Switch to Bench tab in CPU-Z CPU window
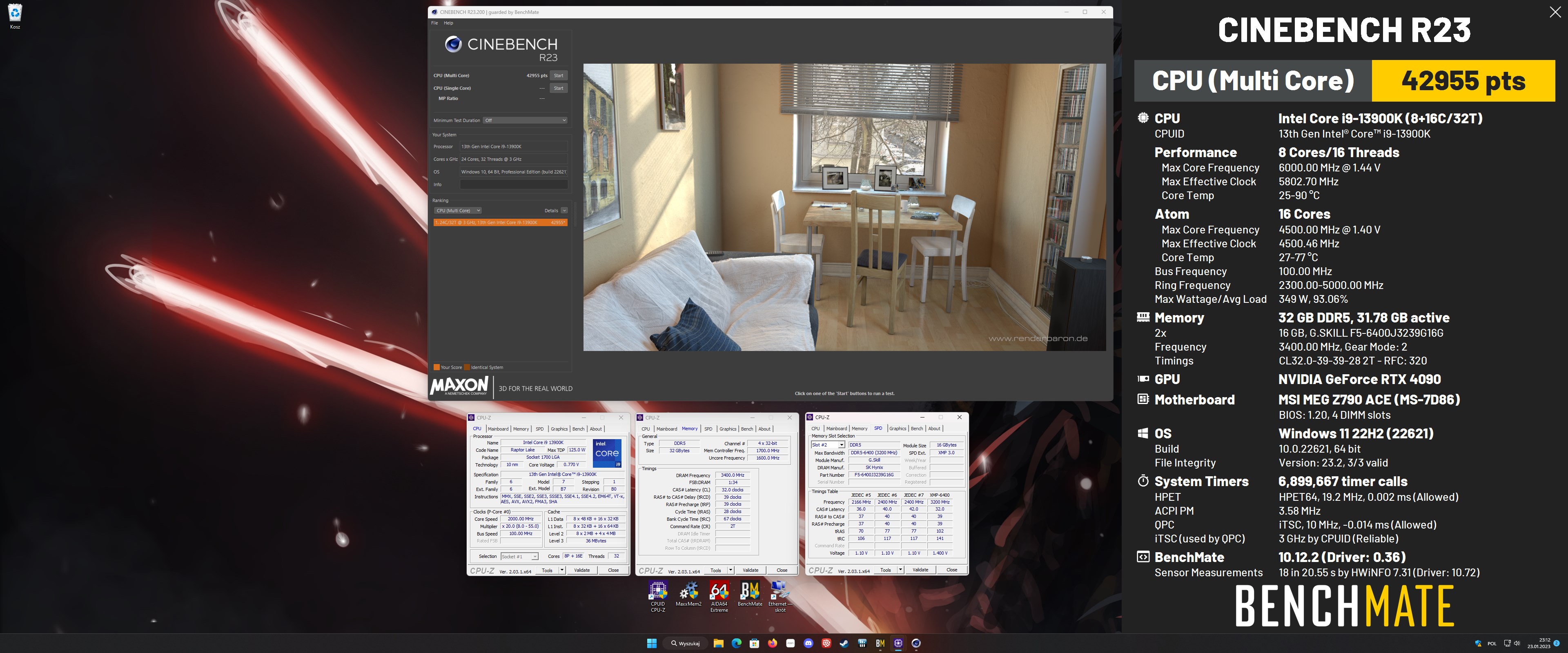 (x=578, y=429)
